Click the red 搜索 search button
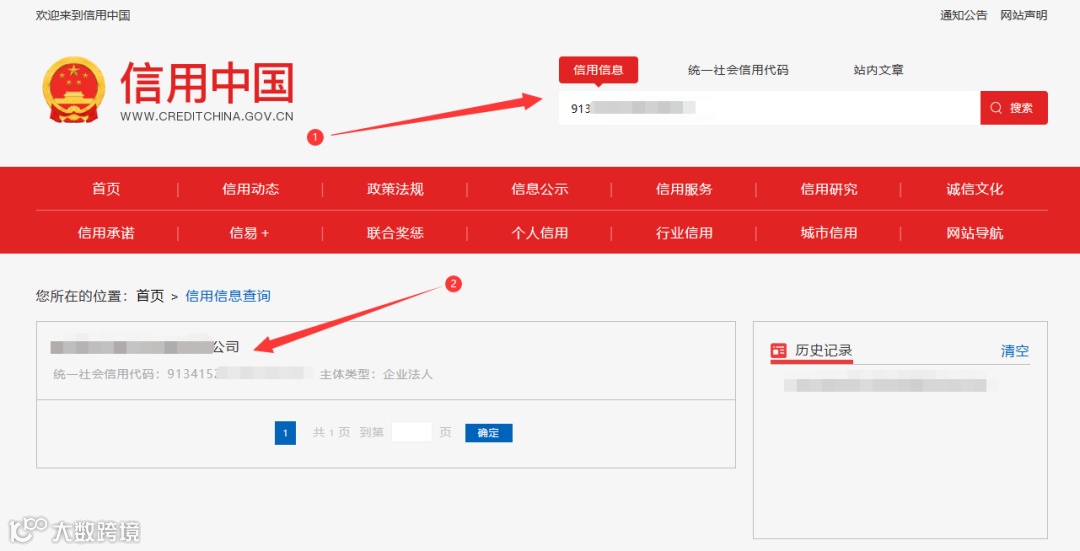This screenshot has width=1080, height=551. (x=1013, y=108)
